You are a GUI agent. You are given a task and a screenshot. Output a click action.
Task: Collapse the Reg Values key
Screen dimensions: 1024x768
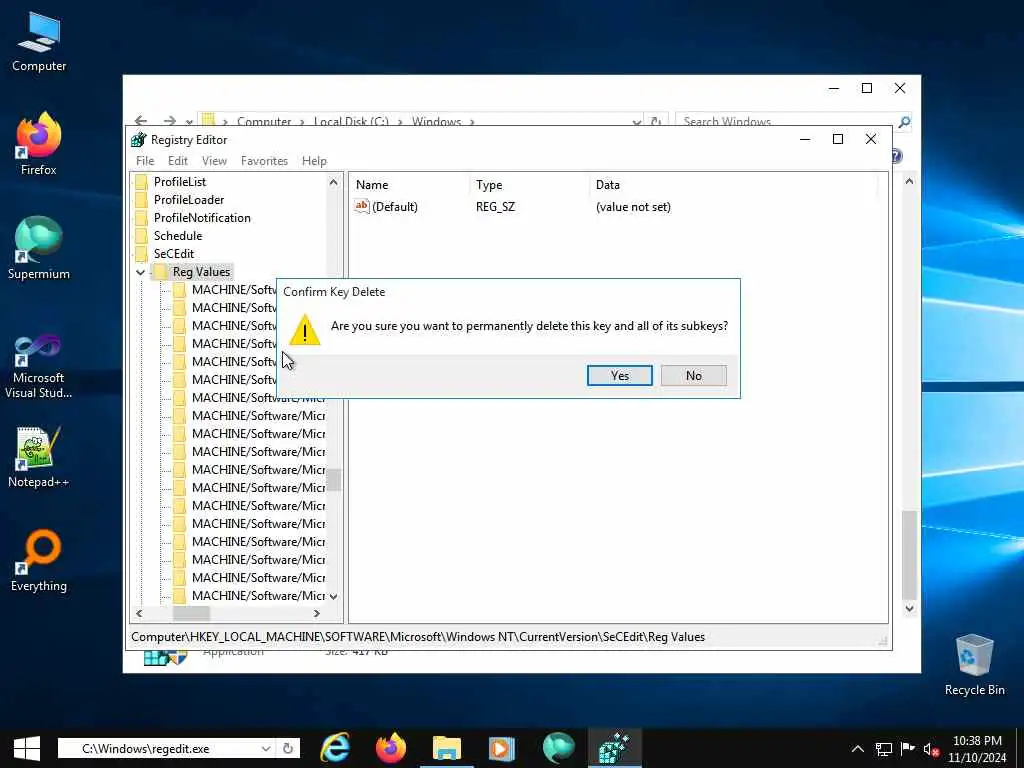(140, 272)
